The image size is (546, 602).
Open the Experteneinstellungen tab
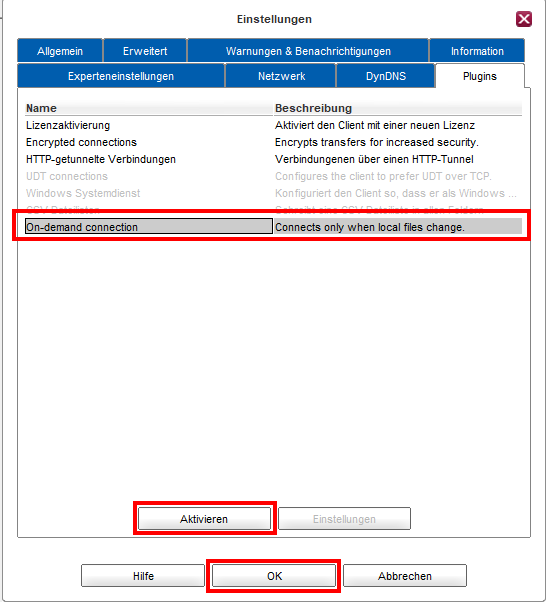[x=121, y=76]
